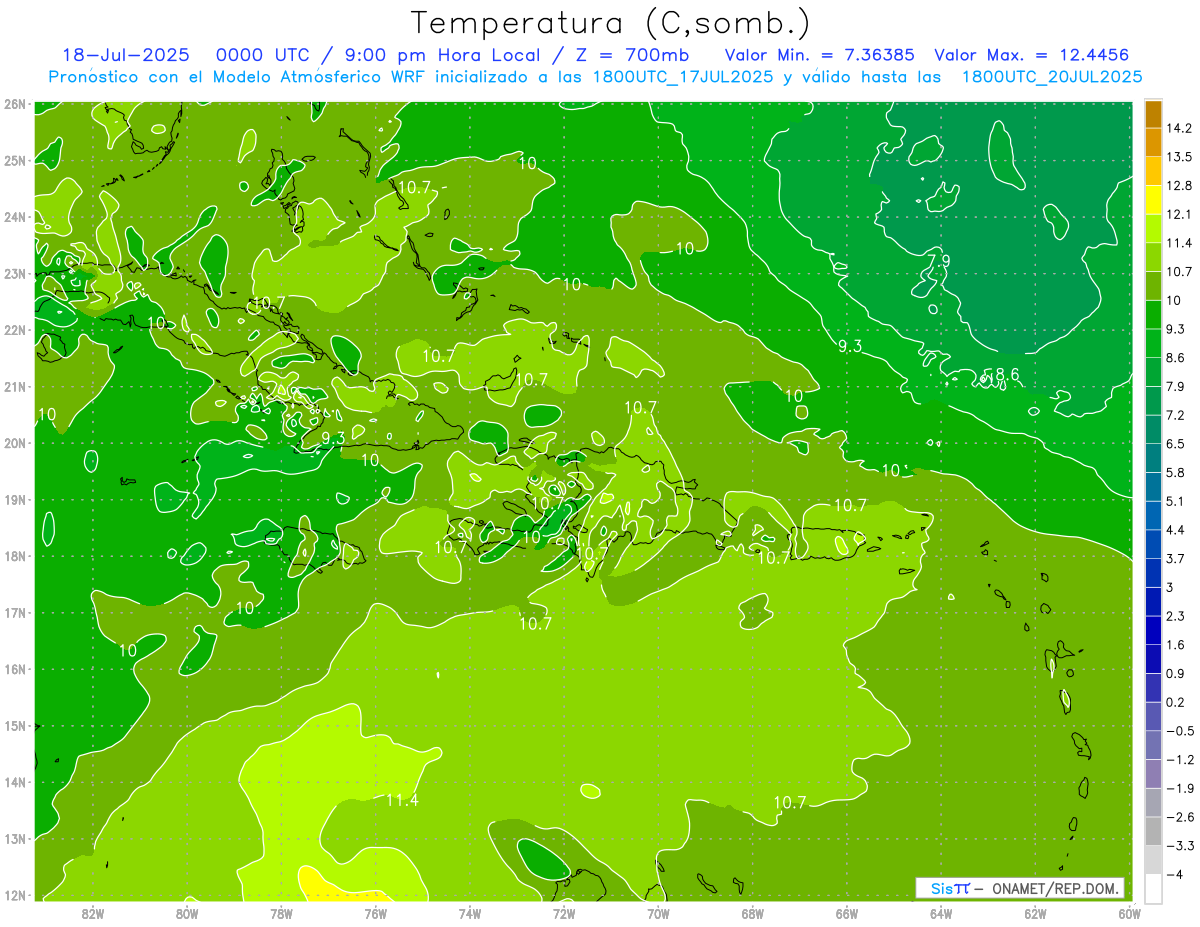Viewport: 1200px width, 927px height.
Task: Click the dark orange swatch above 14.2
Action: coord(1153,114)
